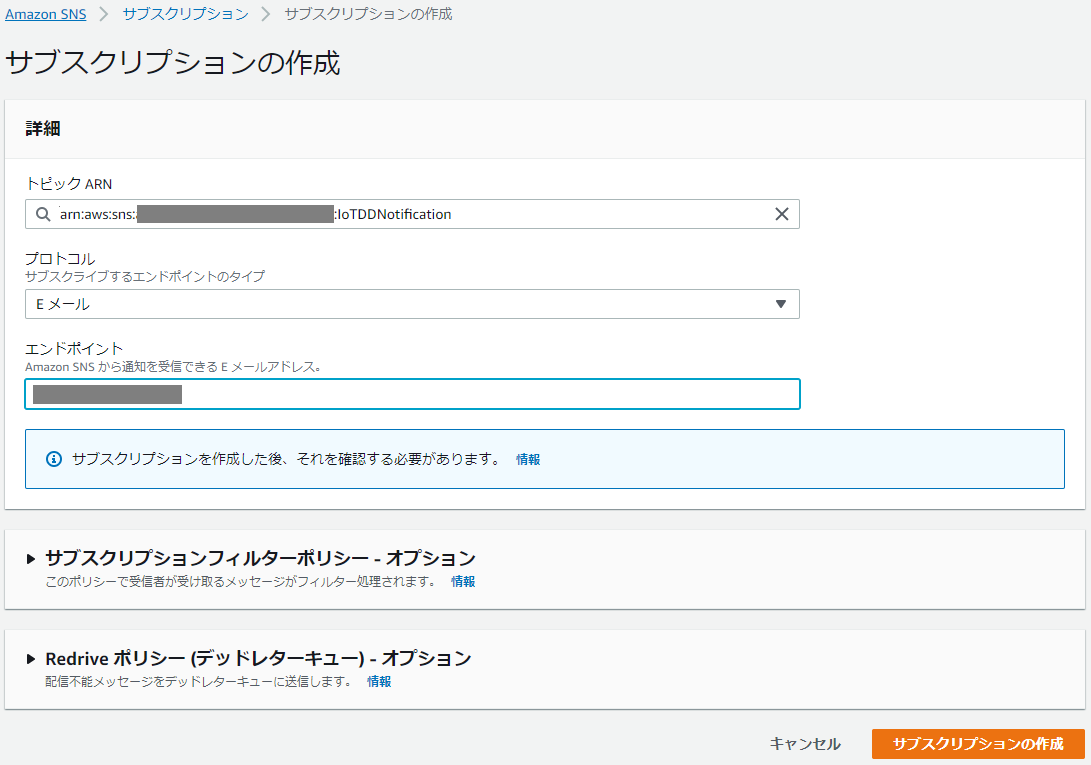
Task: Open 情報 link beside dead-letter queue description
Action: point(379,681)
